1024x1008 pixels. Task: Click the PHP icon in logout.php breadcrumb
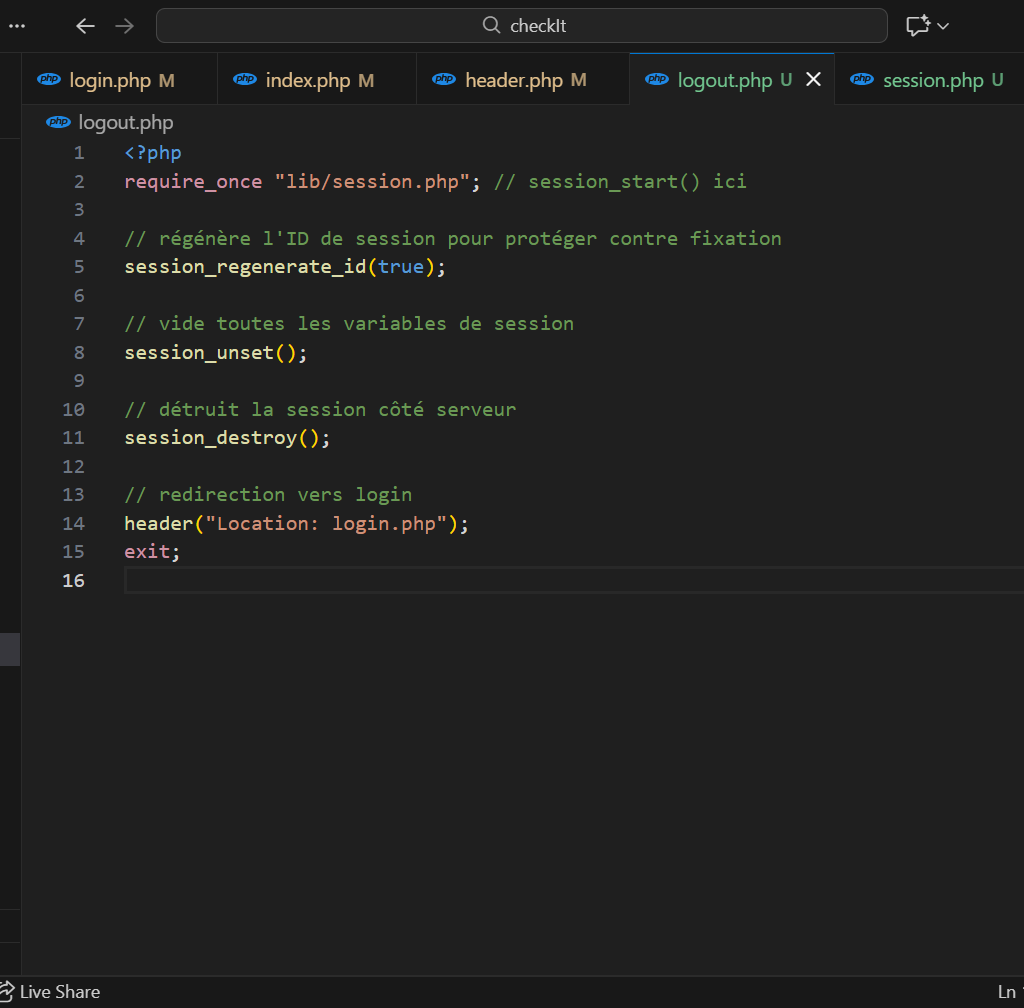59,122
